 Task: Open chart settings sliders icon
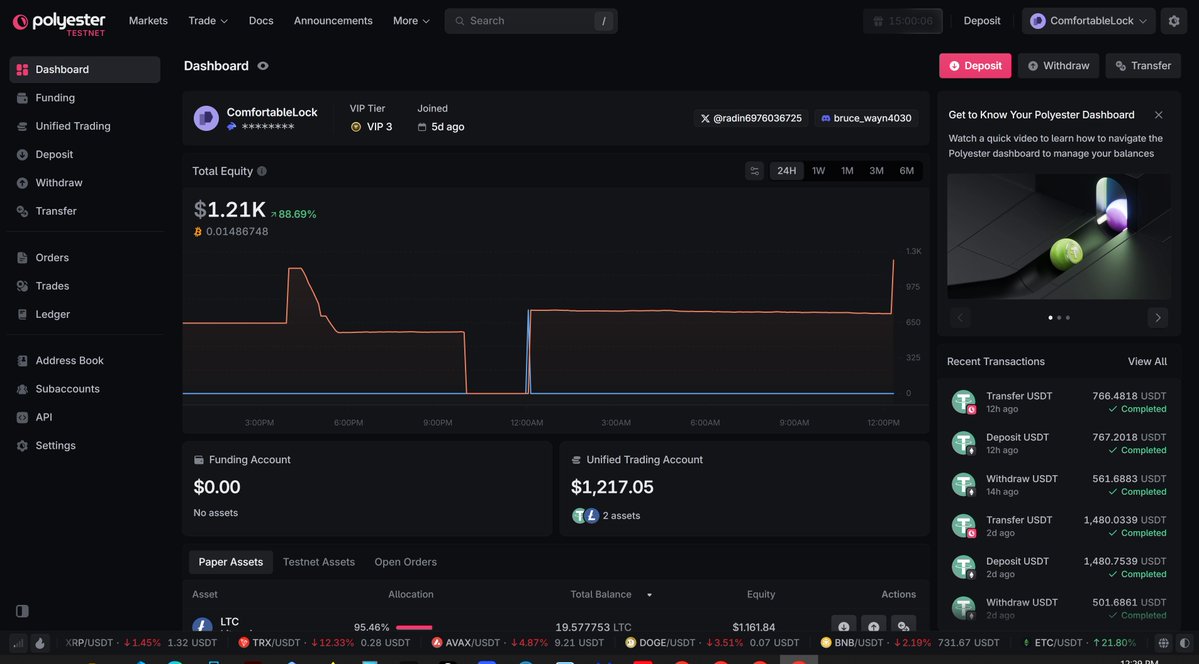coord(754,171)
